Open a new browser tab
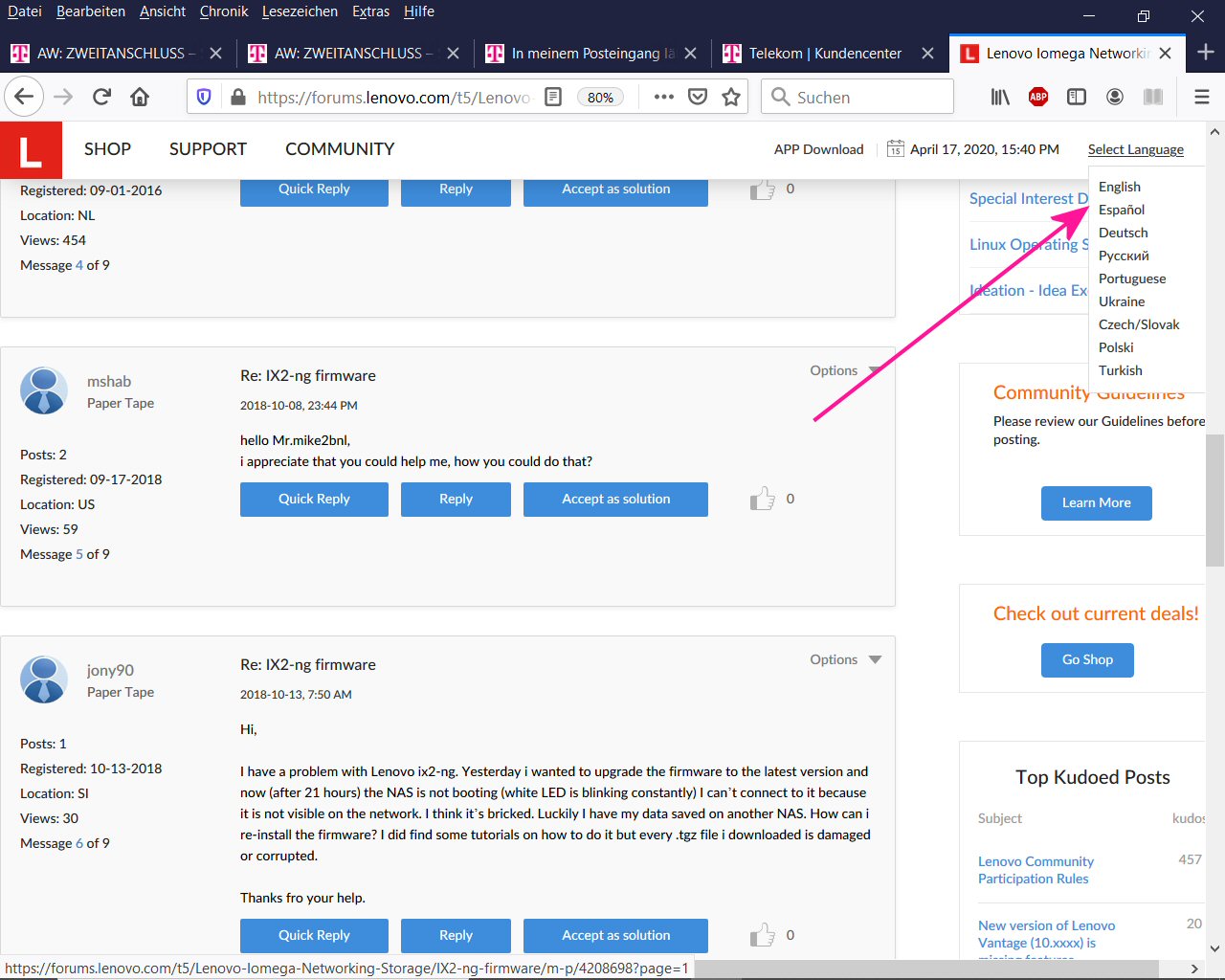 (1206, 53)
